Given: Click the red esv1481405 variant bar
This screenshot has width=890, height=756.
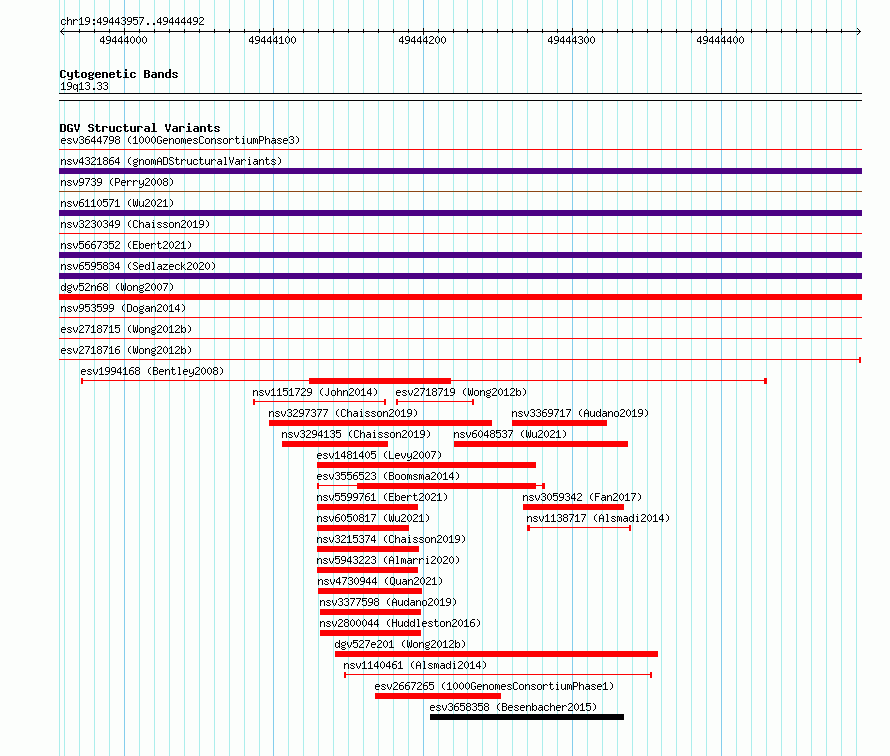Looking at the screenshot, I should 426,465.
